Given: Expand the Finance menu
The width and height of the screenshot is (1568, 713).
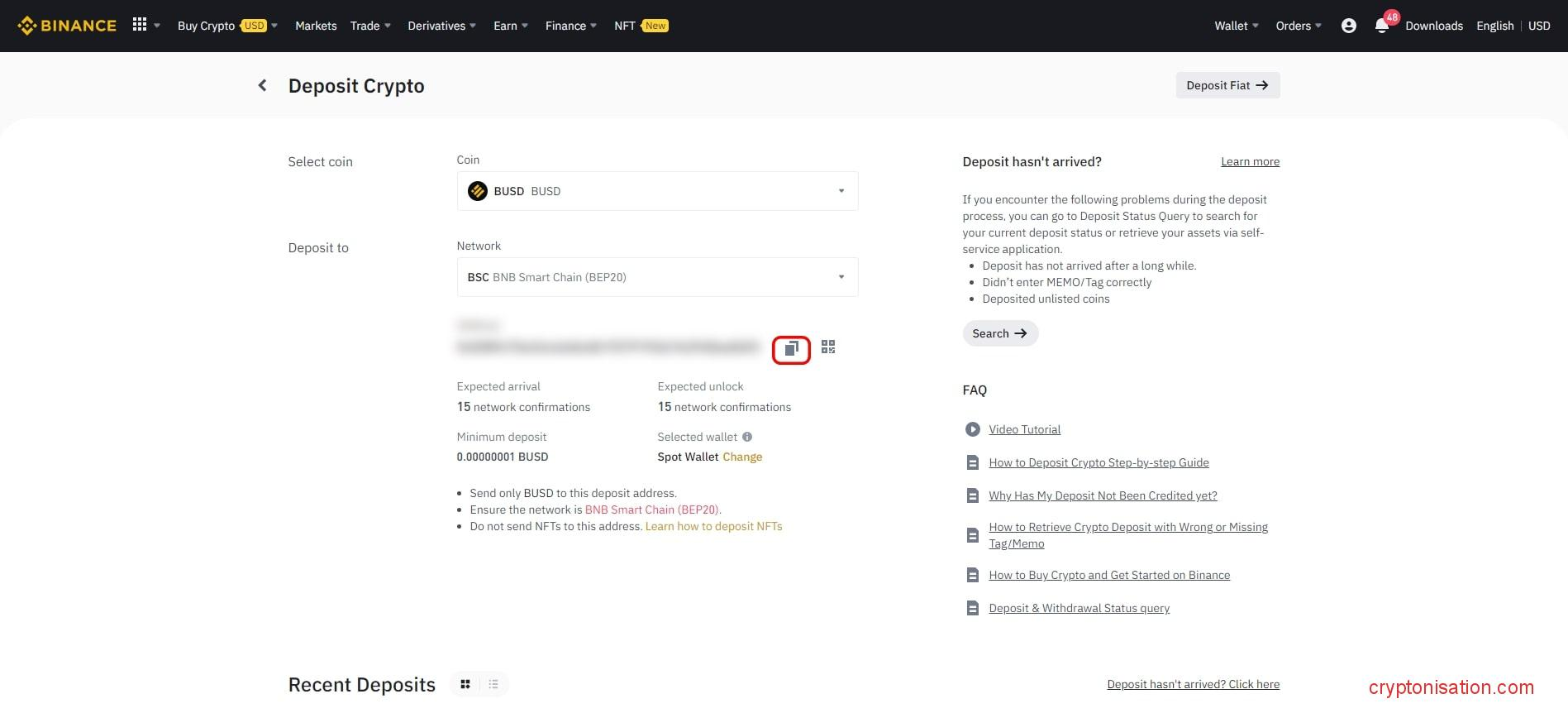Looking at the screenshot, I should [x=570, y=26].
